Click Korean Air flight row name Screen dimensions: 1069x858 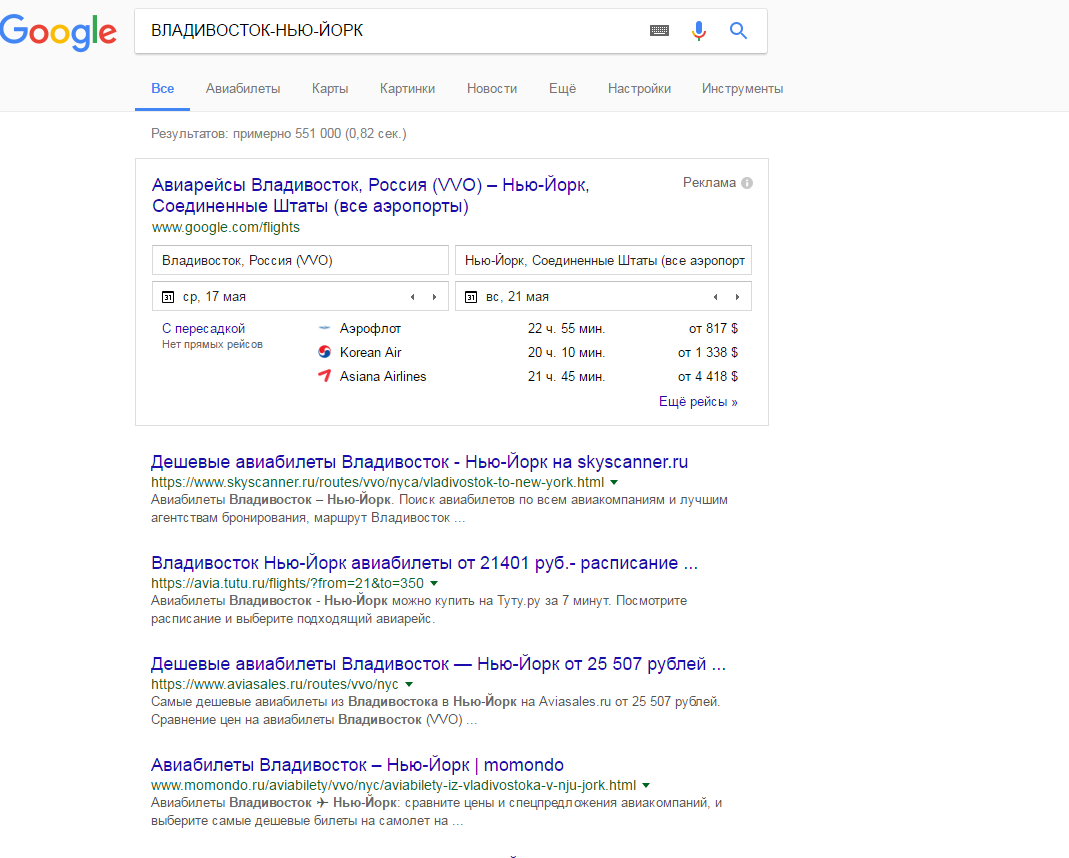tap(370, 352)
